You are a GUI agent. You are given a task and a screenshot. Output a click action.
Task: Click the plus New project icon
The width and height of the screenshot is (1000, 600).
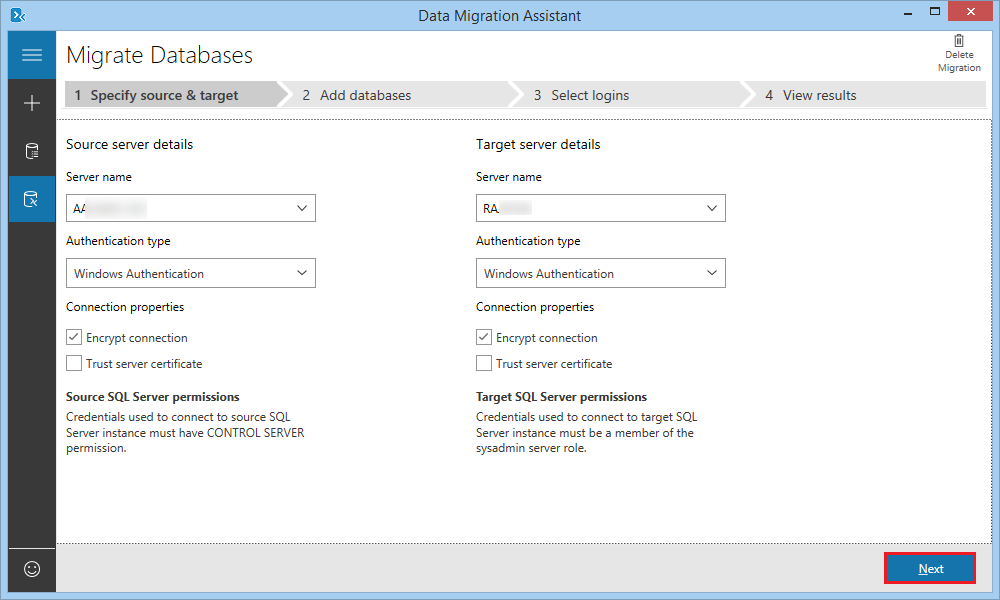pos(32,103)
